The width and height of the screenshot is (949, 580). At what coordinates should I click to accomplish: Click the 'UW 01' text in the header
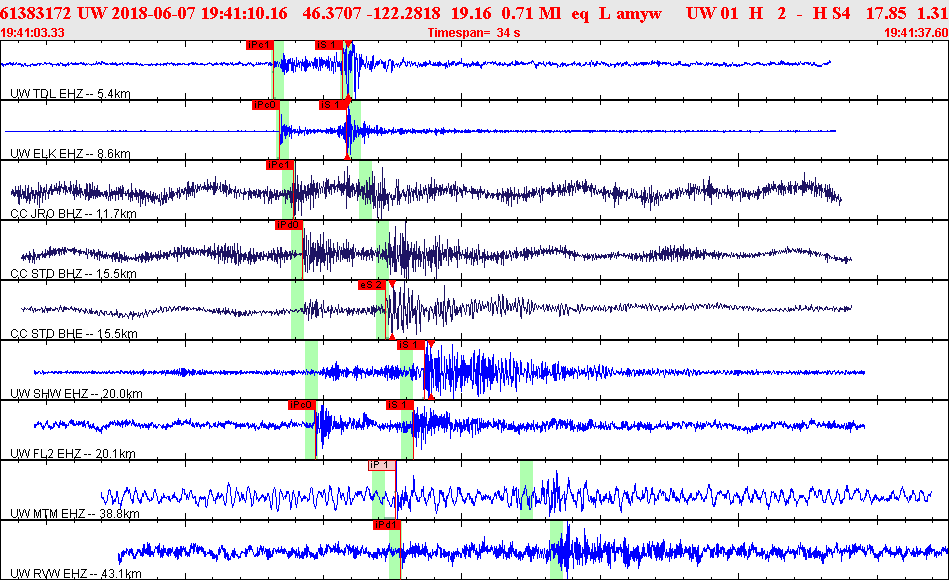[x=712, y=13]
